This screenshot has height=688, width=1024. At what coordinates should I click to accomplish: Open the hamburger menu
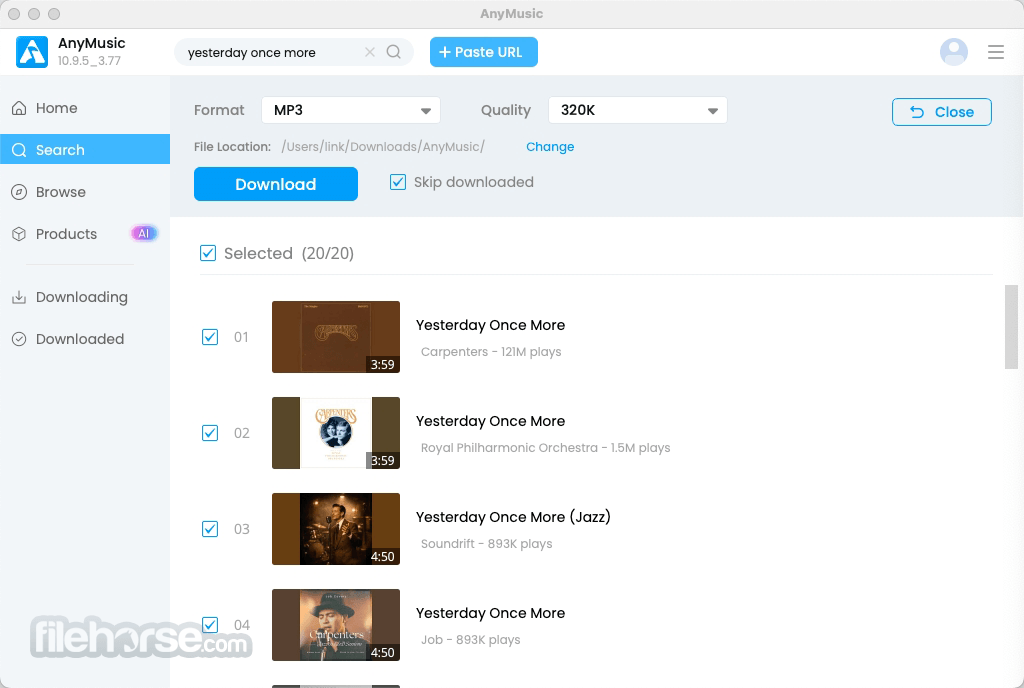[x=996, y=52]
